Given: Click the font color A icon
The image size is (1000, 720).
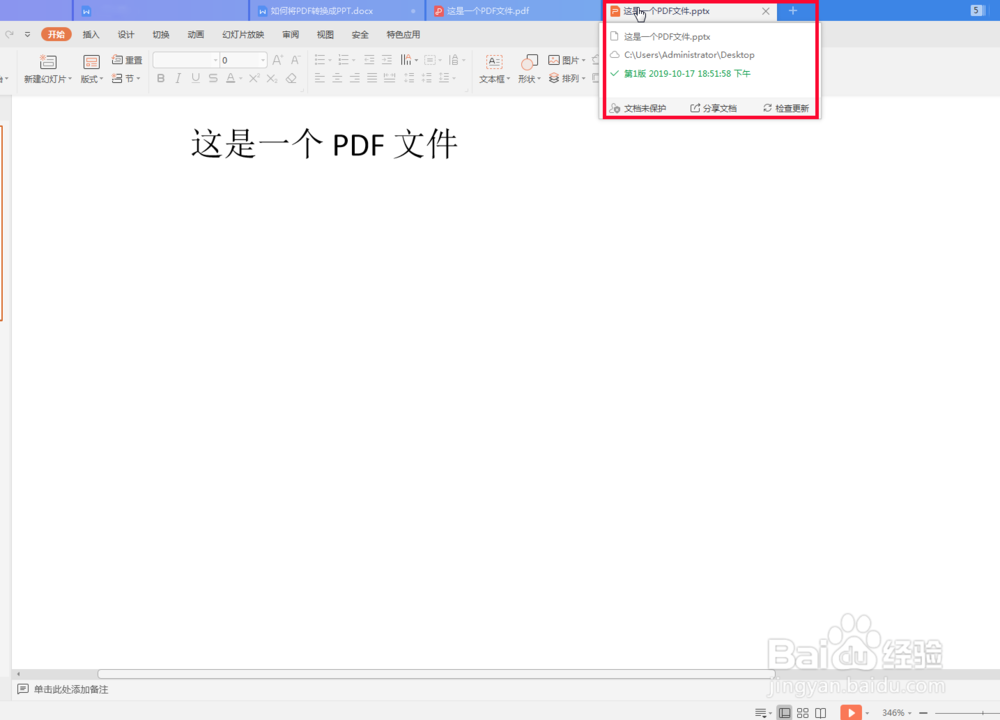Looking at the screenshot, I should click(230, 78).
